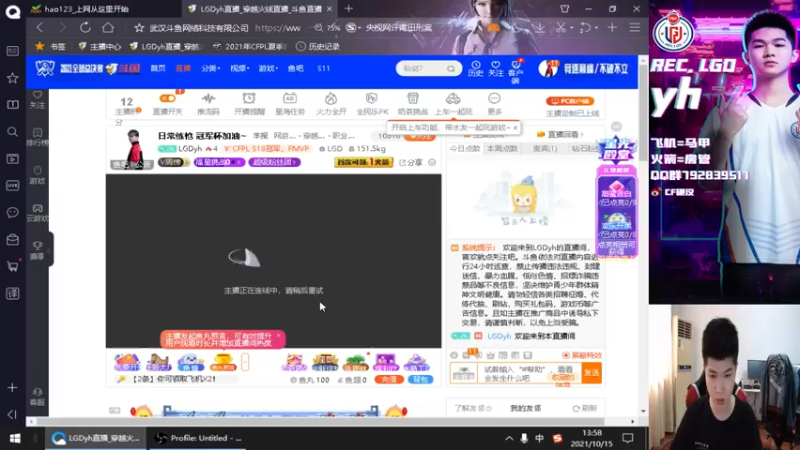Open the downloads arrow icon in browser toolbar
The height and width of the screenshot is (450, 800).
pyautogui.click(x=539, y=28)
